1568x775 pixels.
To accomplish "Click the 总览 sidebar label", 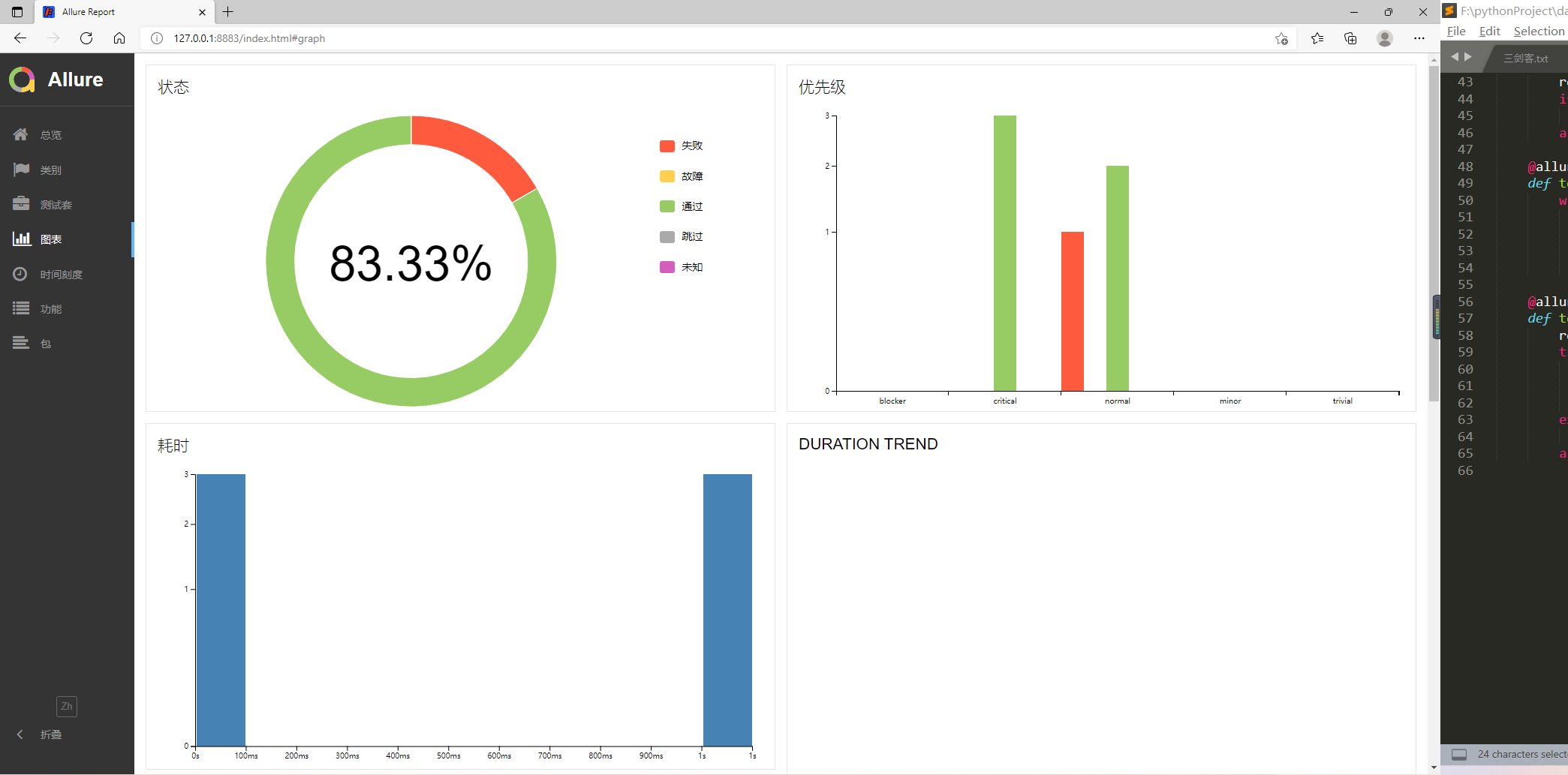I will pyautogui.click(x=51, y=135).
